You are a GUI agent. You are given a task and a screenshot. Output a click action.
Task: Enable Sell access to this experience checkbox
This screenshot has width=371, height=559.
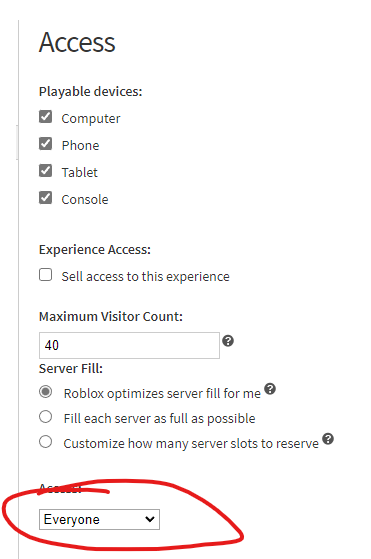click(x=45, y=275)
